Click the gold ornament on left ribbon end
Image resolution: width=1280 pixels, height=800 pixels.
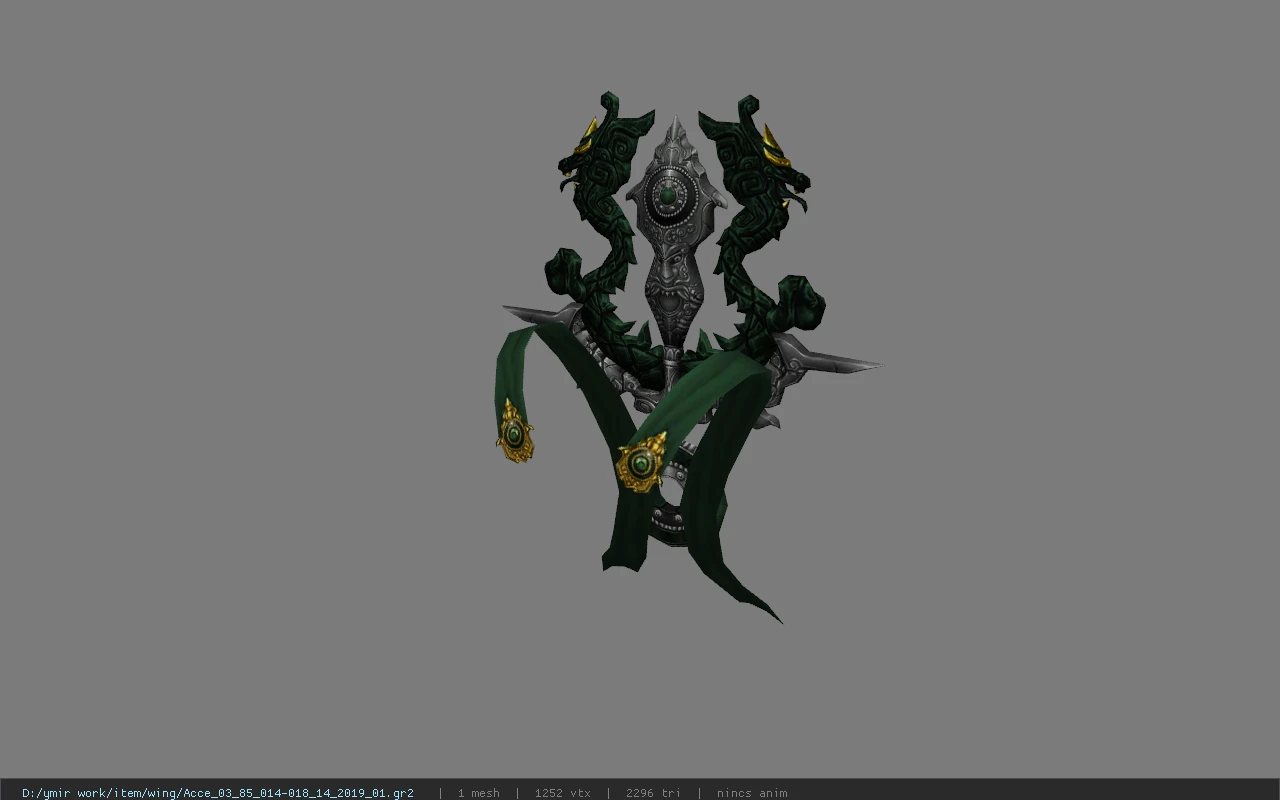(514, 432)
